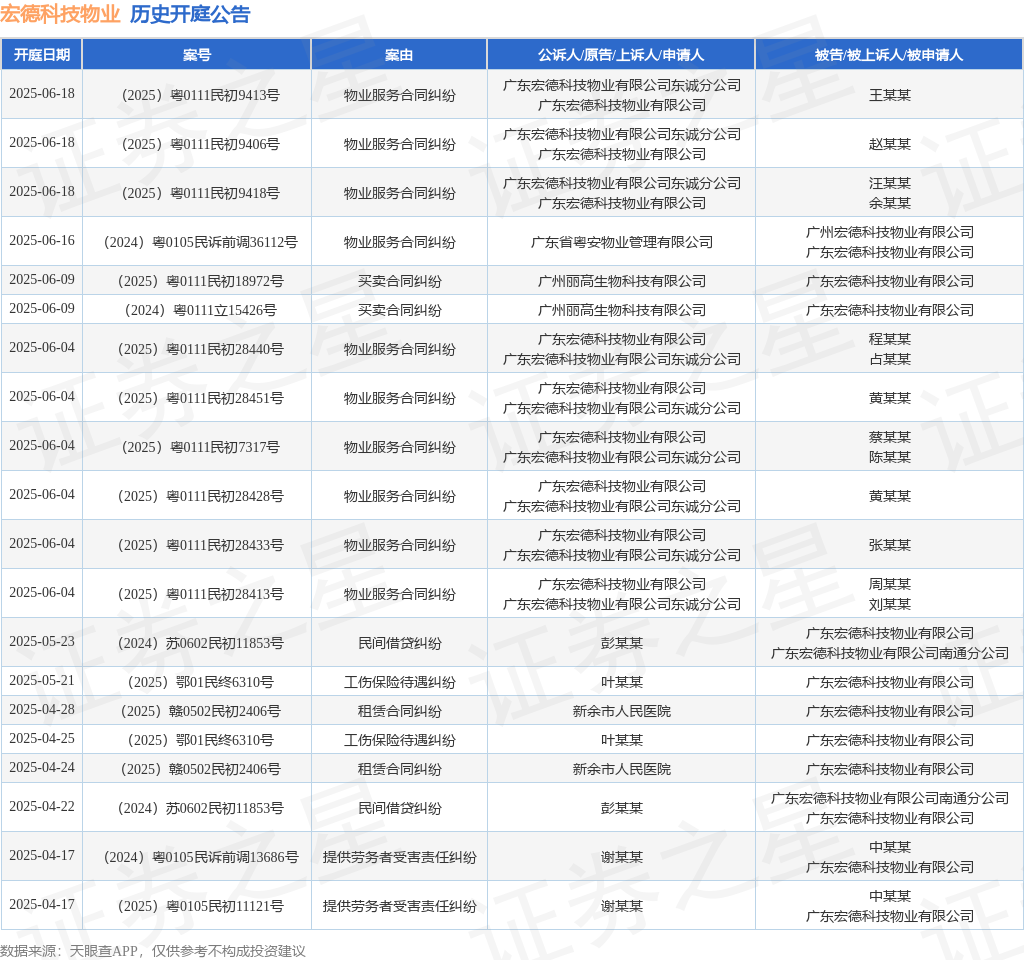Click the 历史开庭公告 heading
The image size is (1024, 960).
[190, 14]
